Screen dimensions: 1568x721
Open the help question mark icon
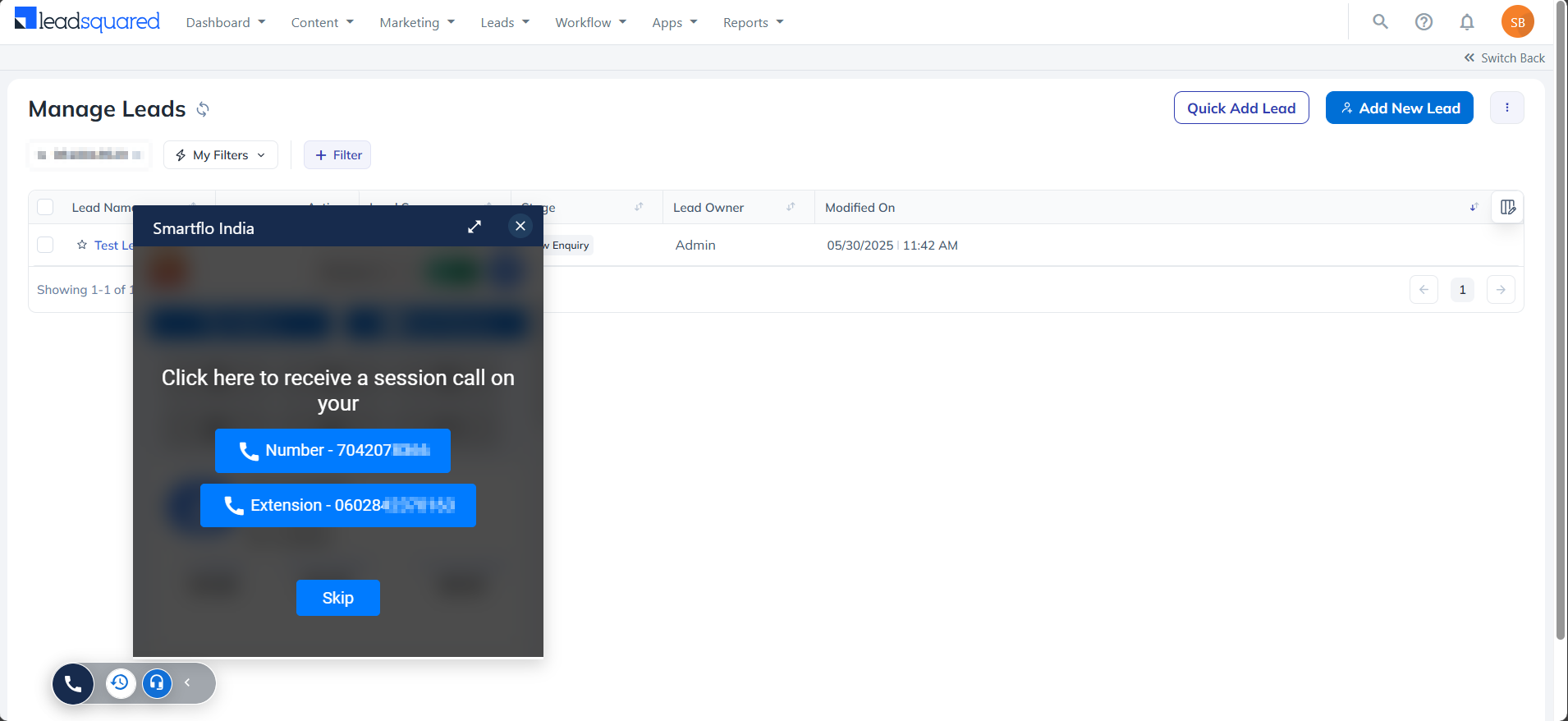1424,22
